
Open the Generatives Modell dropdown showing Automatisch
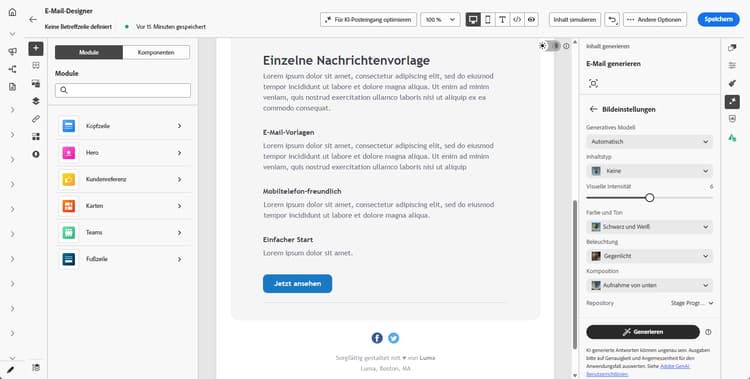tap(649, 142)
